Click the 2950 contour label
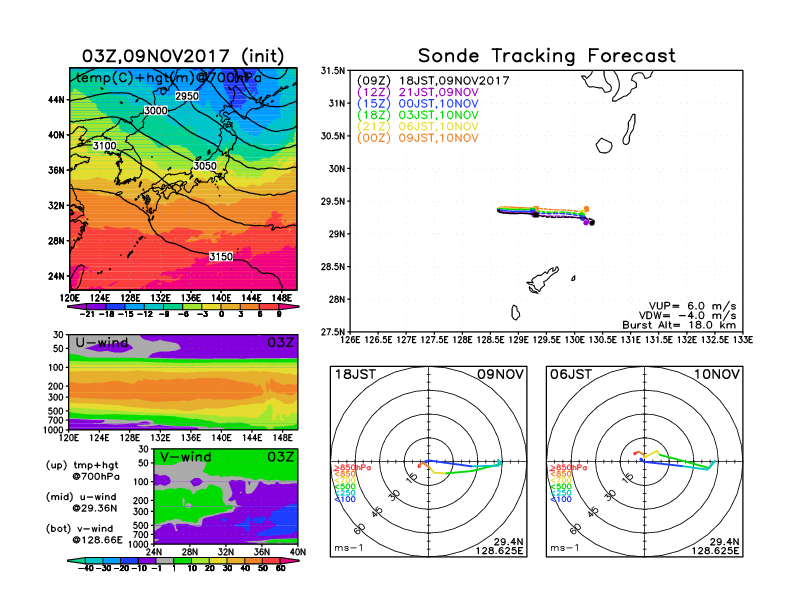 click(187, 96)
